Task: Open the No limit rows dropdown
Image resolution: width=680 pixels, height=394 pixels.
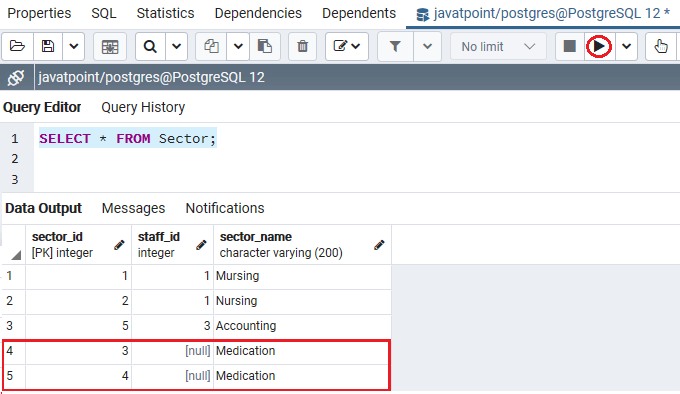Action: coord(498,46)
